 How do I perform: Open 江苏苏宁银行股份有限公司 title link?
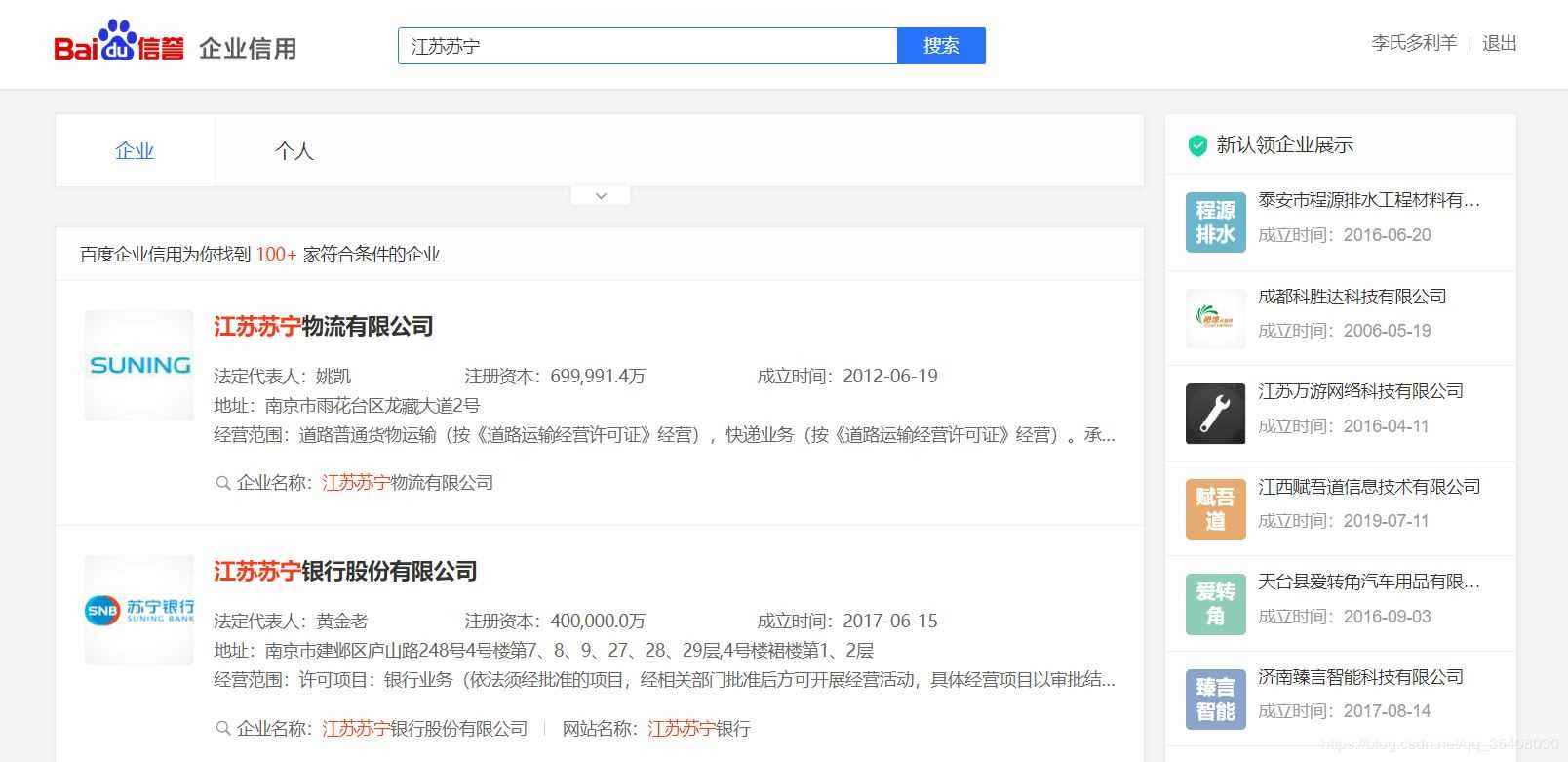coord(345,571)
